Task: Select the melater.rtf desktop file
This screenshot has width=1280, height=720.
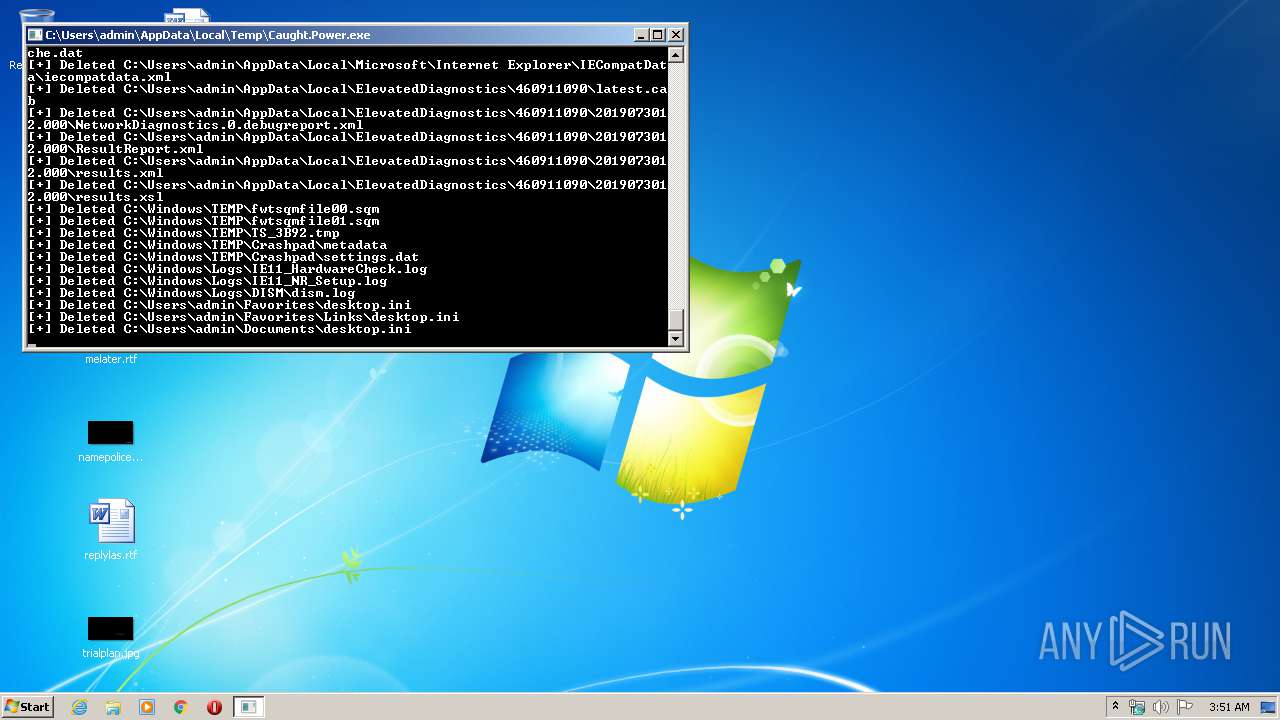Action: [x=111, y=358]
